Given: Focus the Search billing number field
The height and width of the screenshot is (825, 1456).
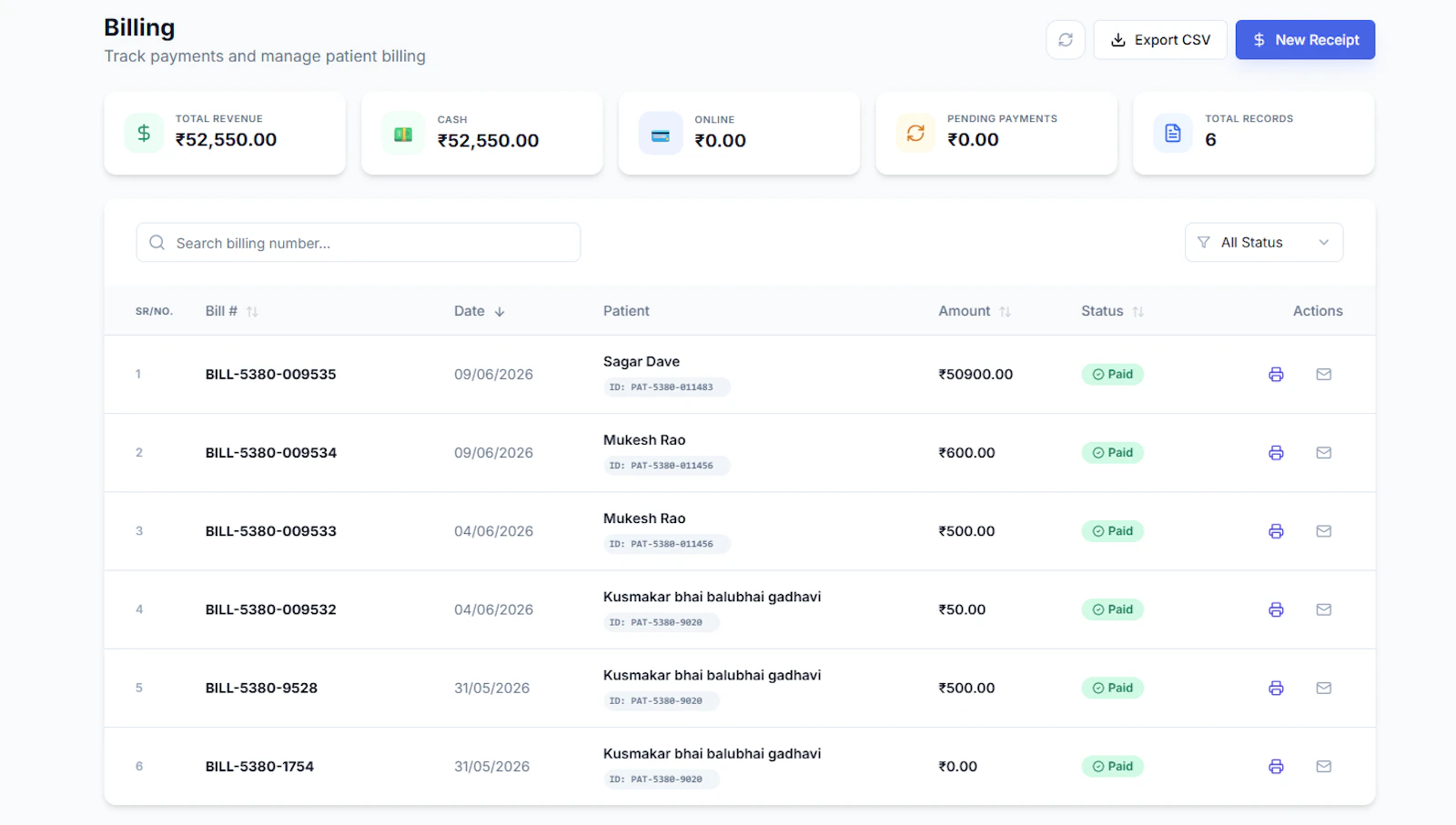Looking at the screenshot, I should (359, 243).
